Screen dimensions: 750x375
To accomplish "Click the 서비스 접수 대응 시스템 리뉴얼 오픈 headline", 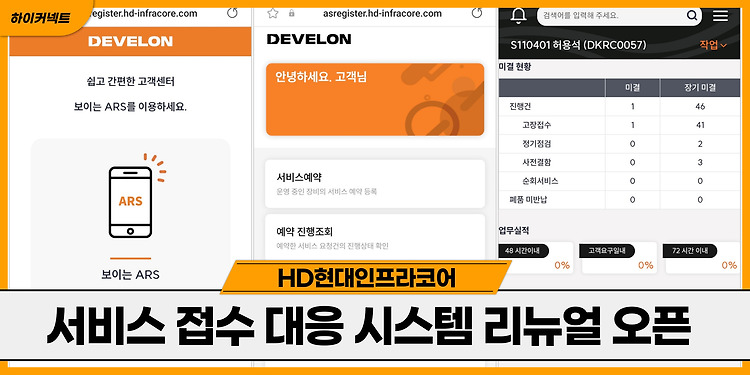I will 368,326.
